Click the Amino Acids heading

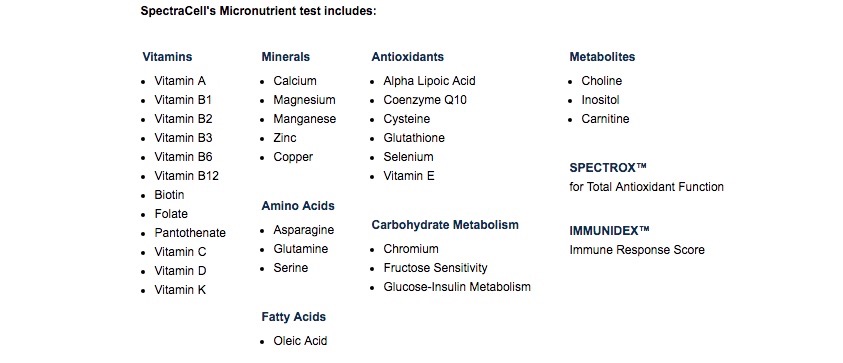298,205
